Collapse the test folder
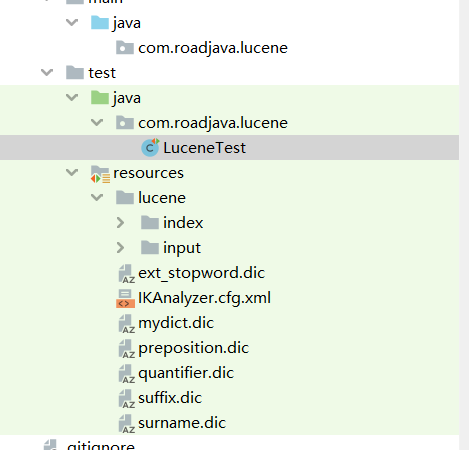Screen dimensions: 469x450 click(x=47, y=72)
